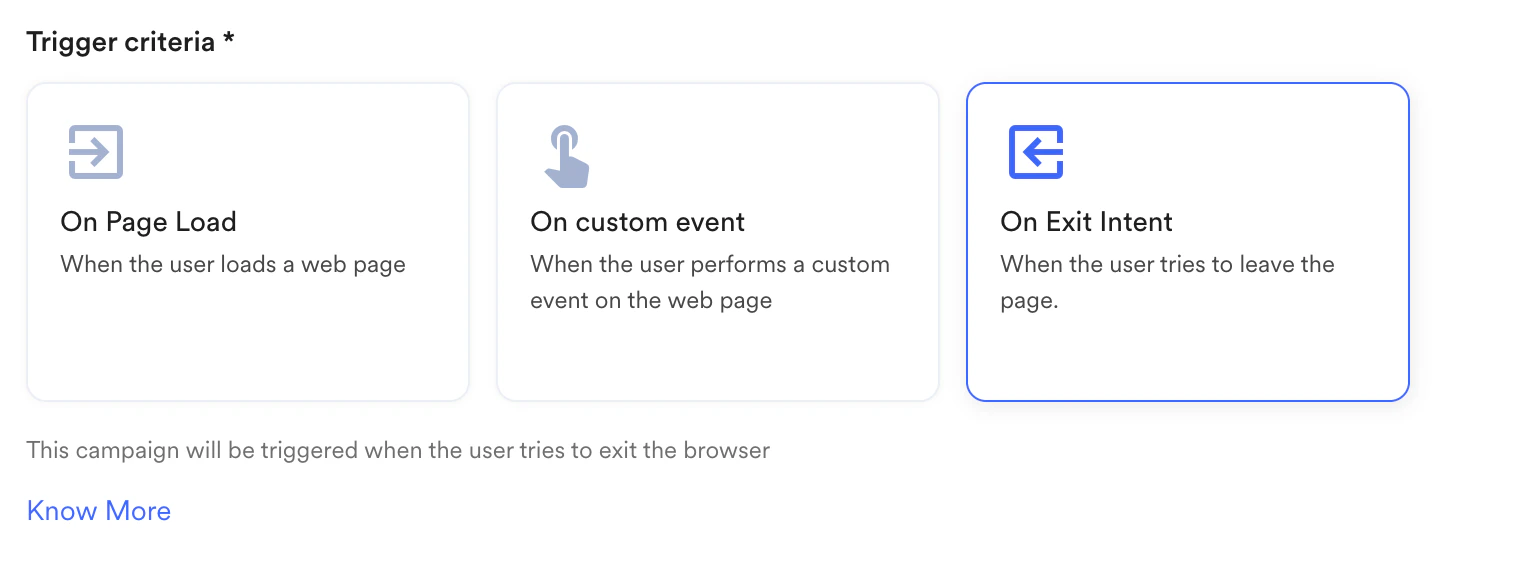Click the On custom event card title
Image resolution: width=1534 pixels, height=582 pixels.
pyautogui.click(x=637, y=222)
